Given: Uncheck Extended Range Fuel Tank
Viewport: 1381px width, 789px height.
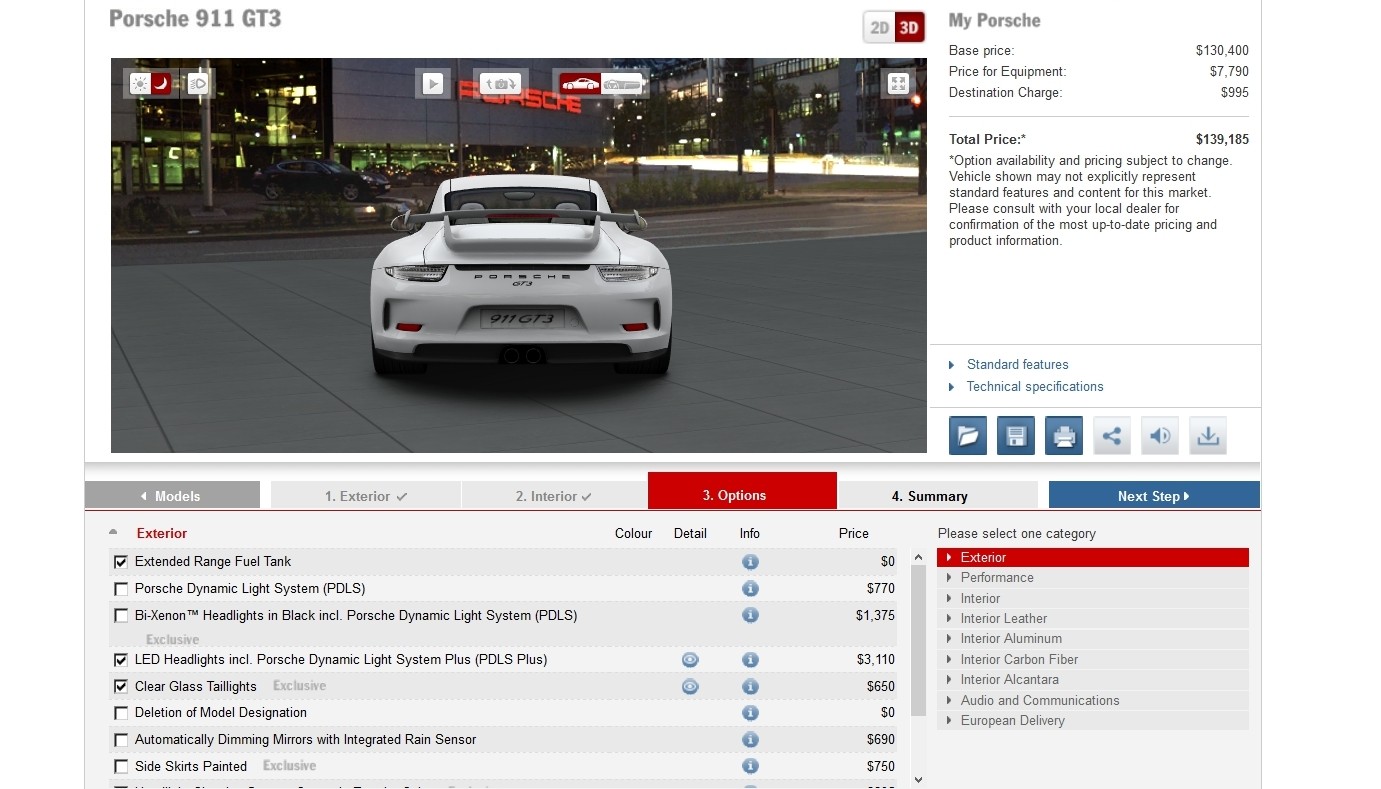Looking at the screenshot, I should click(x=121, y=562).
